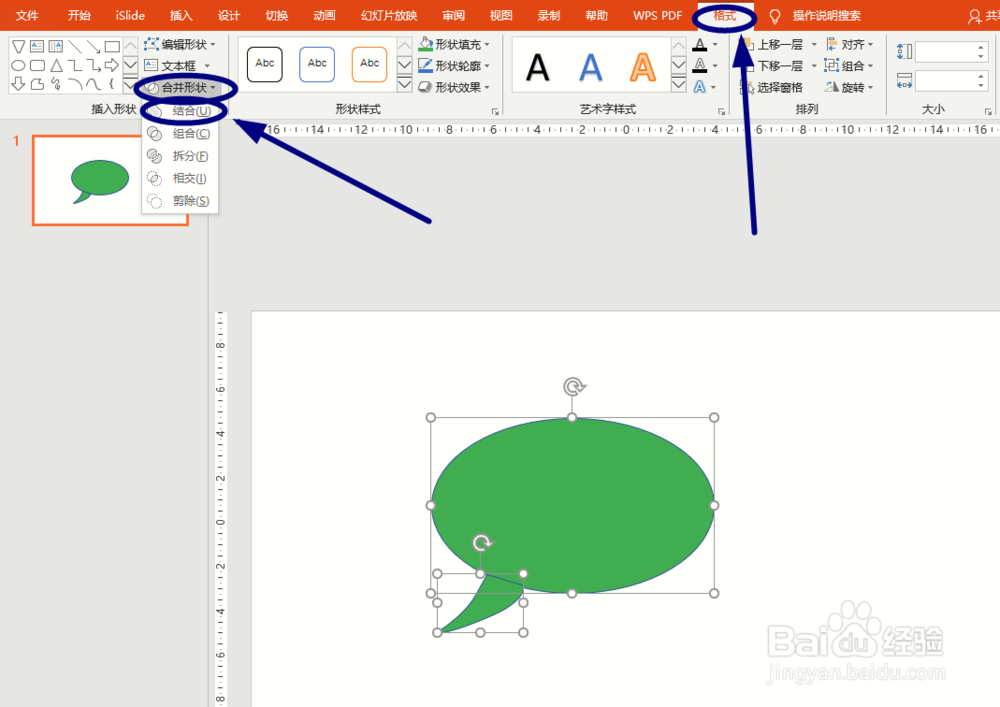The image size is (1000, 707).
Task: Open WordArt styles dialog launcher
Action: (x=721, y=112)
